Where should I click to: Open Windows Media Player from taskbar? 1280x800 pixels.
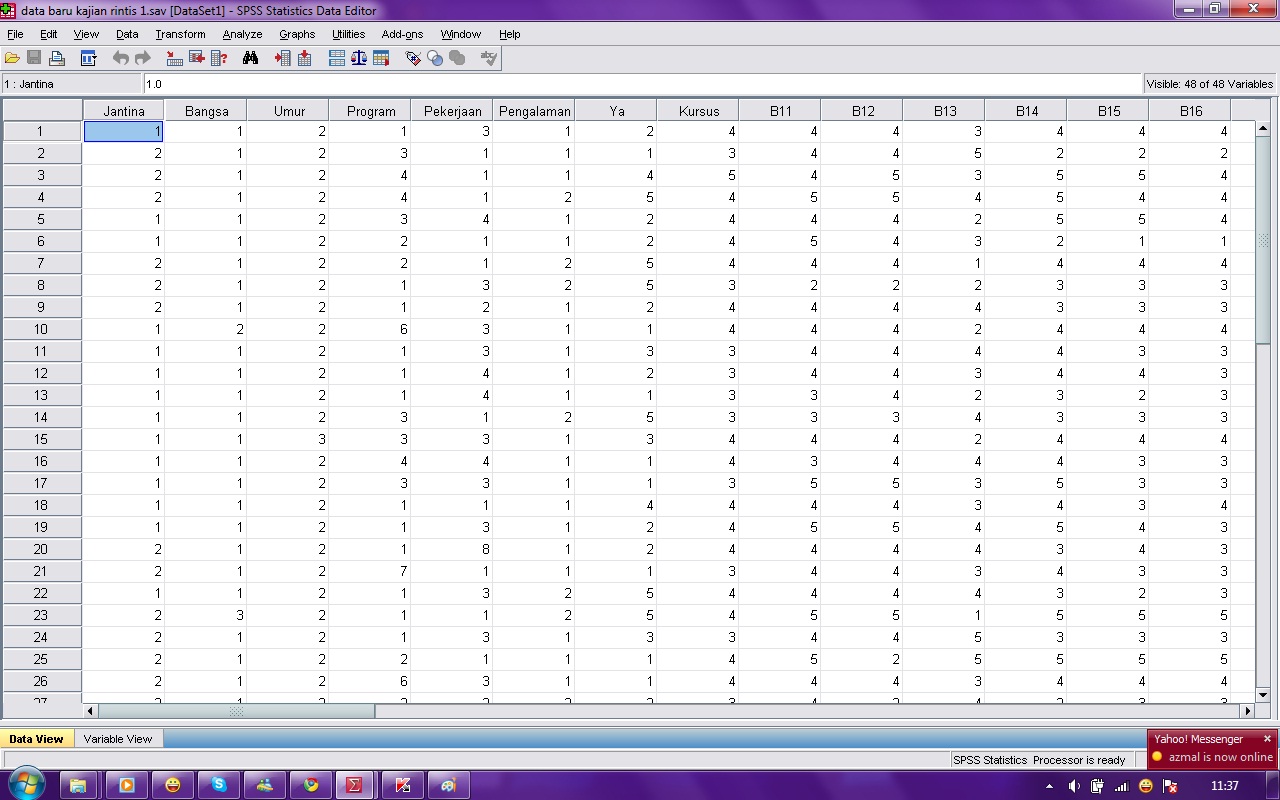click(x=127, y=785)
